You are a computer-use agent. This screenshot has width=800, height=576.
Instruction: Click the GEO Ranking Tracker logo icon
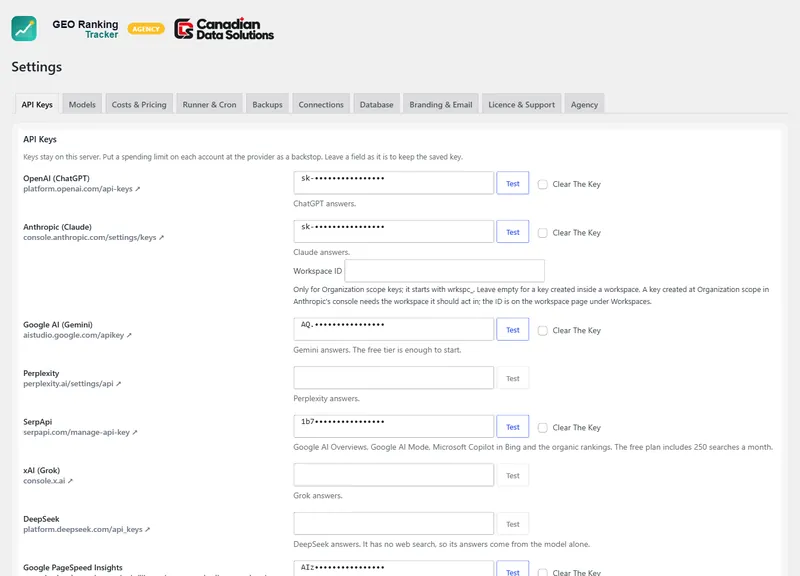pos(24,29)
